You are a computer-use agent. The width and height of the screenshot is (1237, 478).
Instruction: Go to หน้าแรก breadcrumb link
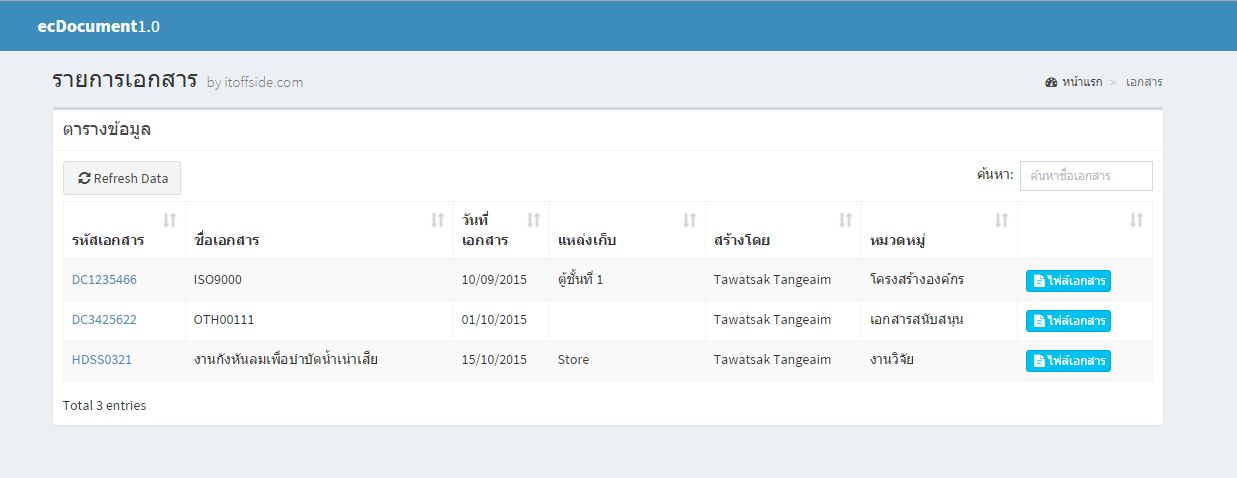click(1082, 82)
